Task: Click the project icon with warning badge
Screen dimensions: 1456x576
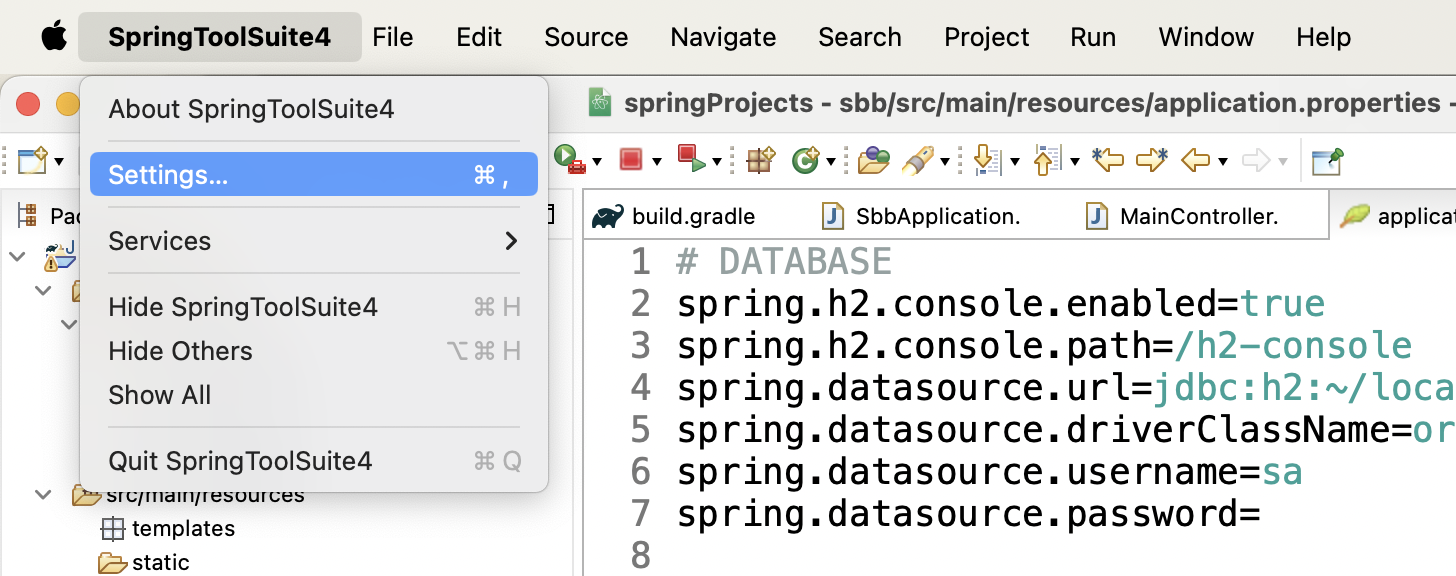Action: click(x=60, y=257)
